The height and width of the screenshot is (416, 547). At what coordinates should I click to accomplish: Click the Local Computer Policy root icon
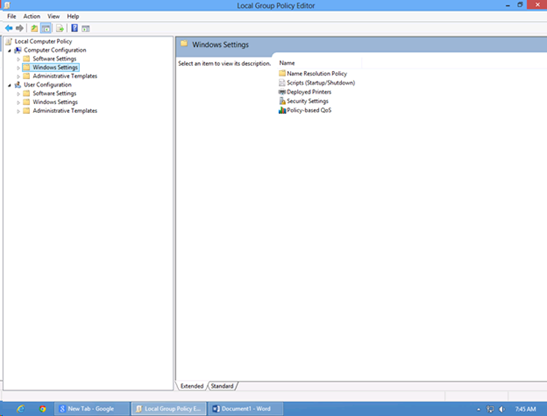click(x=9, y=42)
